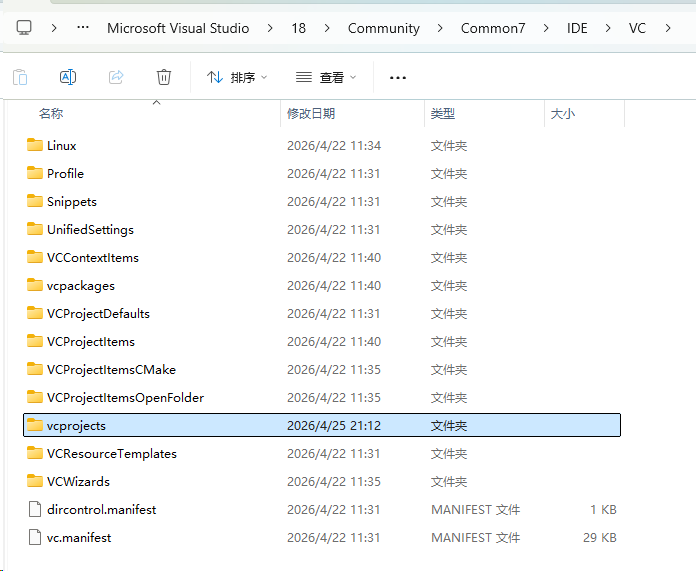The width and height of the screenshot is (696, 571).
Task: Click the share icon in the toolbar
Action: tap(116, 77)
